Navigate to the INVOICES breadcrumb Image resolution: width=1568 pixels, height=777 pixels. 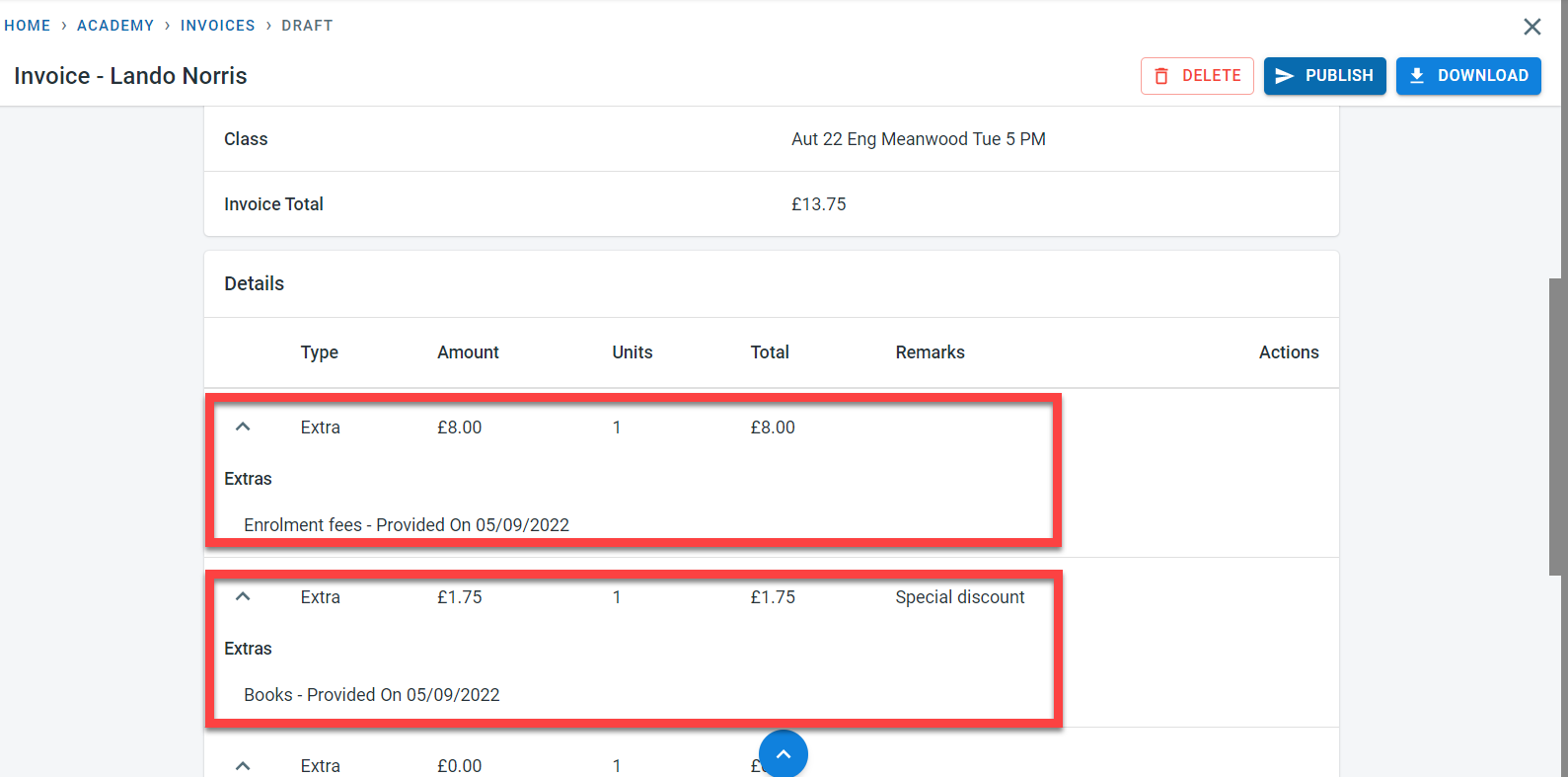coord(217,26)
